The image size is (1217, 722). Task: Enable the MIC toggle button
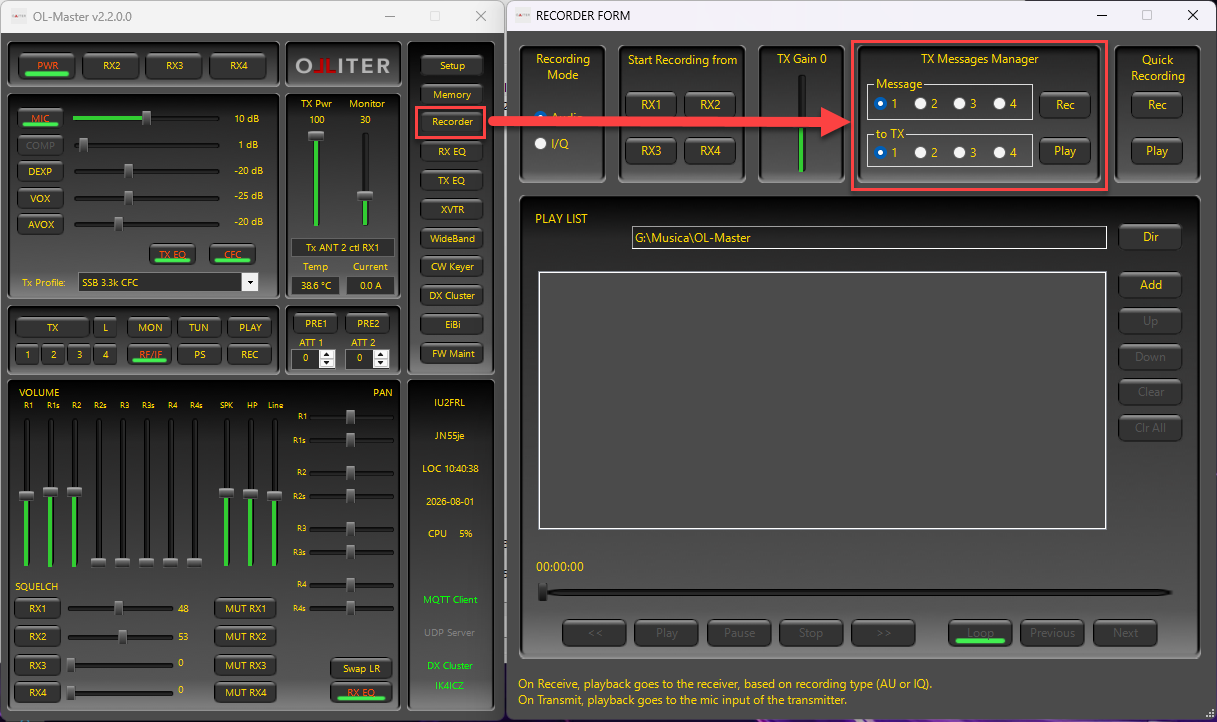point(40,119)
